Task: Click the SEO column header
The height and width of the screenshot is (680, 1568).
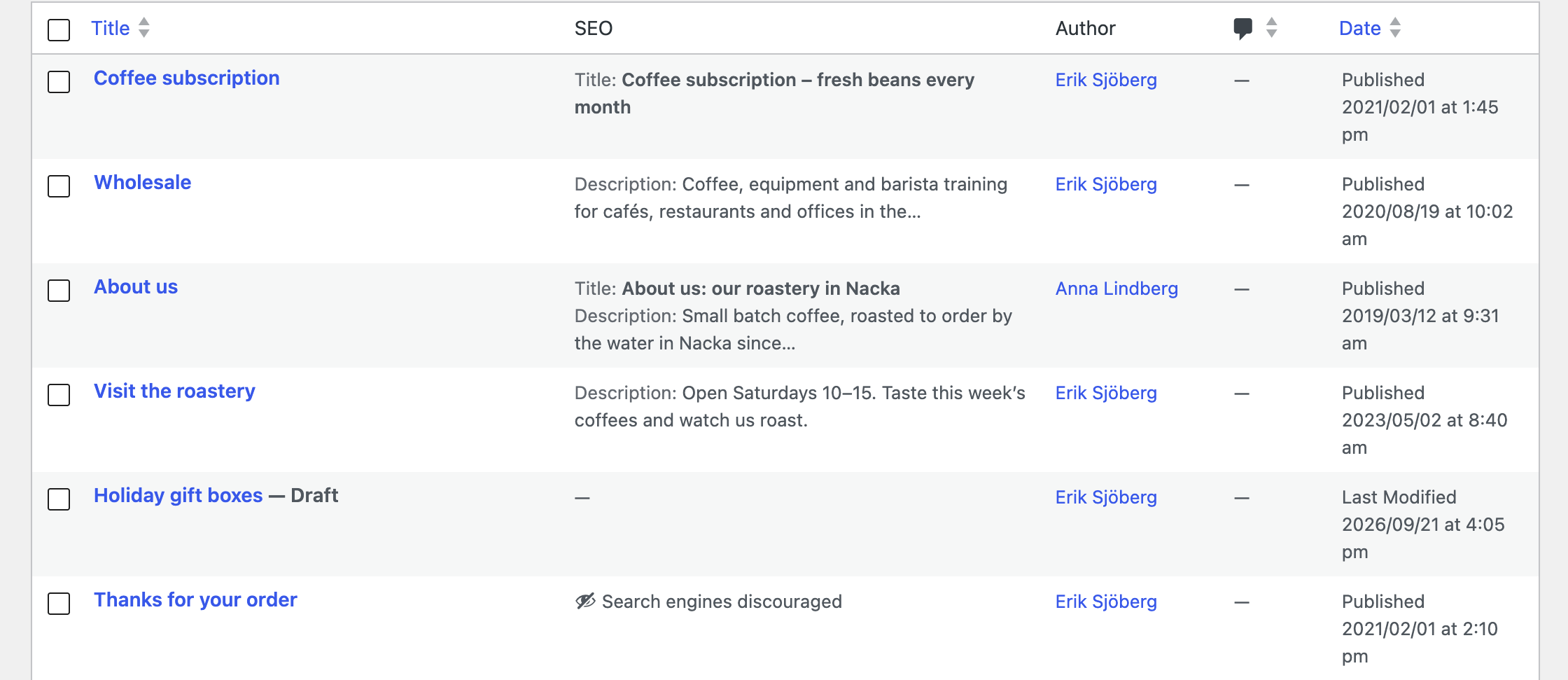Action: (594, 28)
